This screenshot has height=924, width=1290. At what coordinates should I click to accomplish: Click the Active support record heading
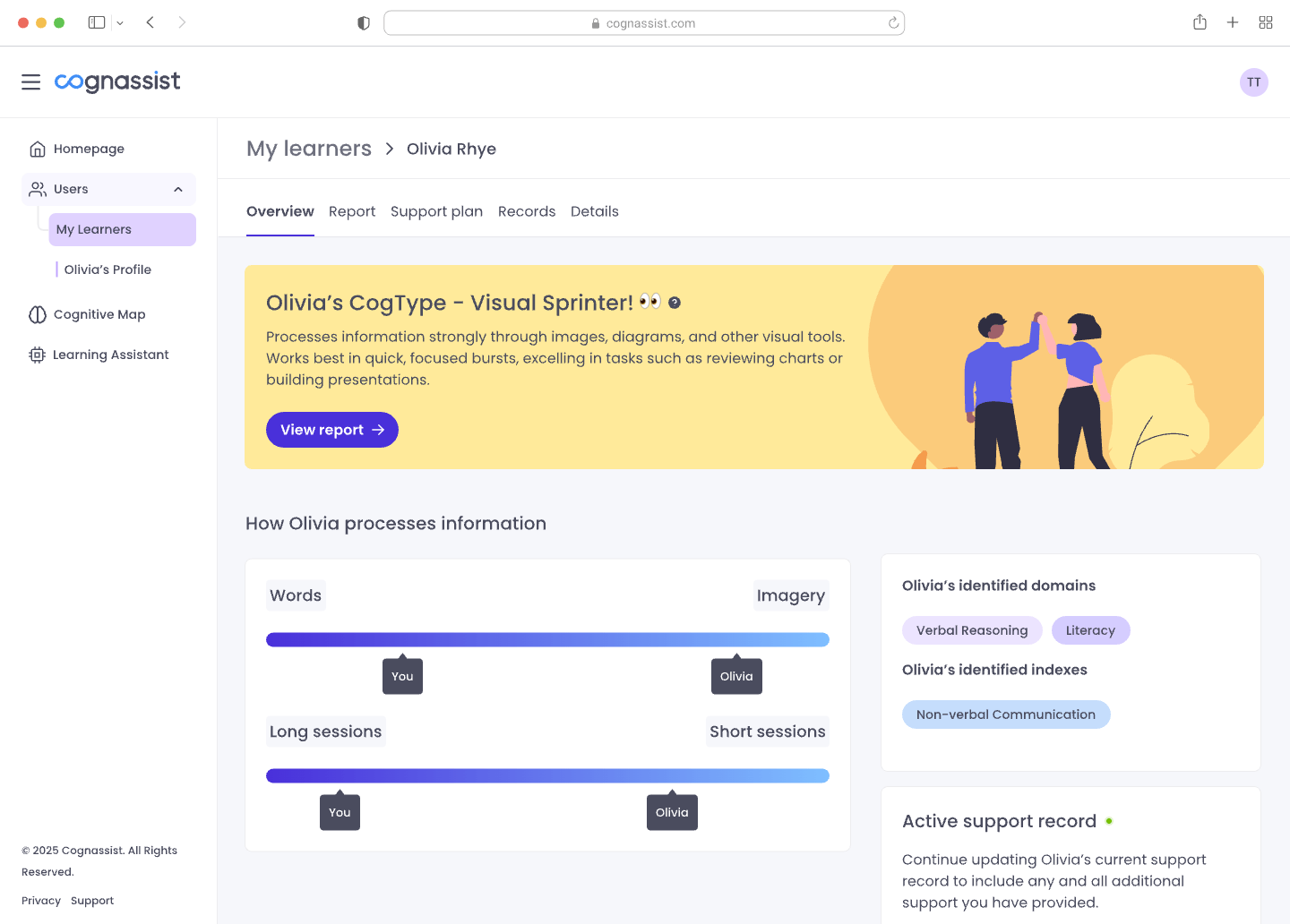coord(999,821)
